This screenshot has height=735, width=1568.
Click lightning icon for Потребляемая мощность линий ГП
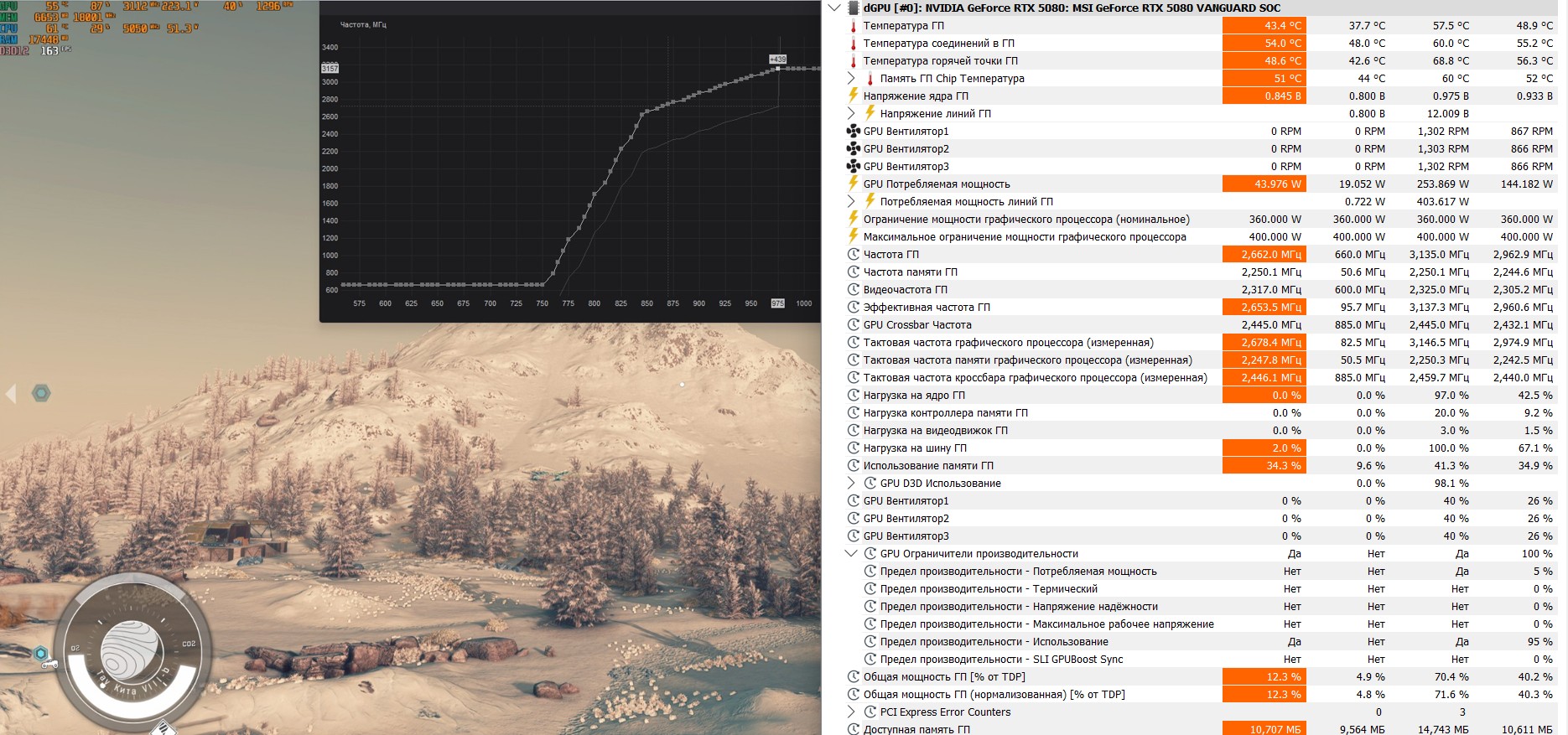pyautogui.click(x=870, y=201)
